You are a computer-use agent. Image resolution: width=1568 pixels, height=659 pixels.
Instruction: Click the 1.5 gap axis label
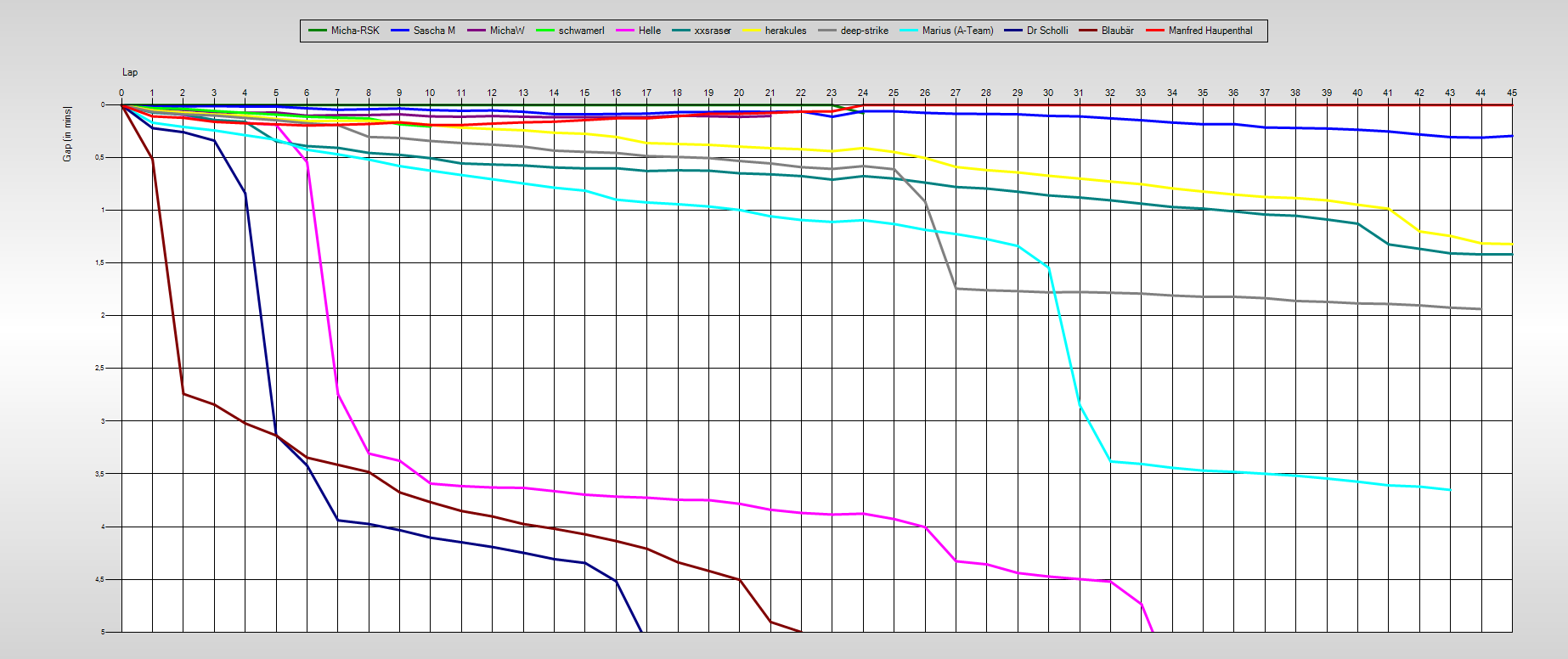point(99,262)
